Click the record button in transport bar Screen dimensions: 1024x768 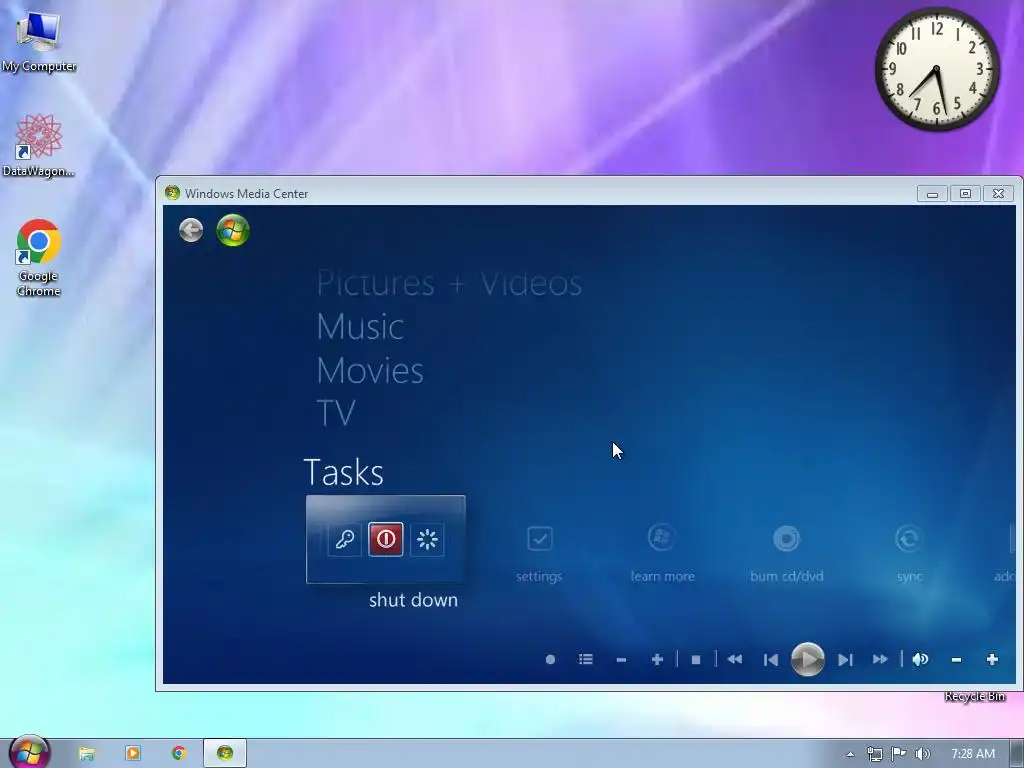[550, 660]
